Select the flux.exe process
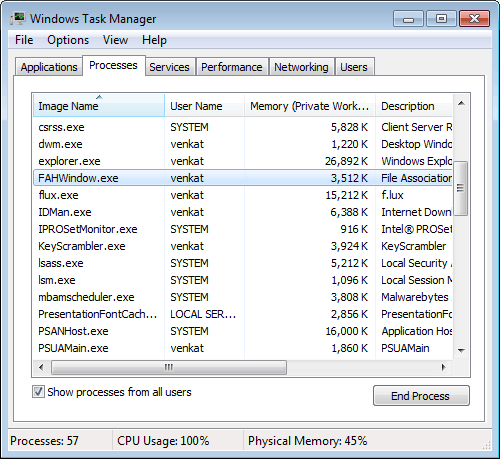Image resolution: width=500 pixels, height=459 pixels. [243, 195]
